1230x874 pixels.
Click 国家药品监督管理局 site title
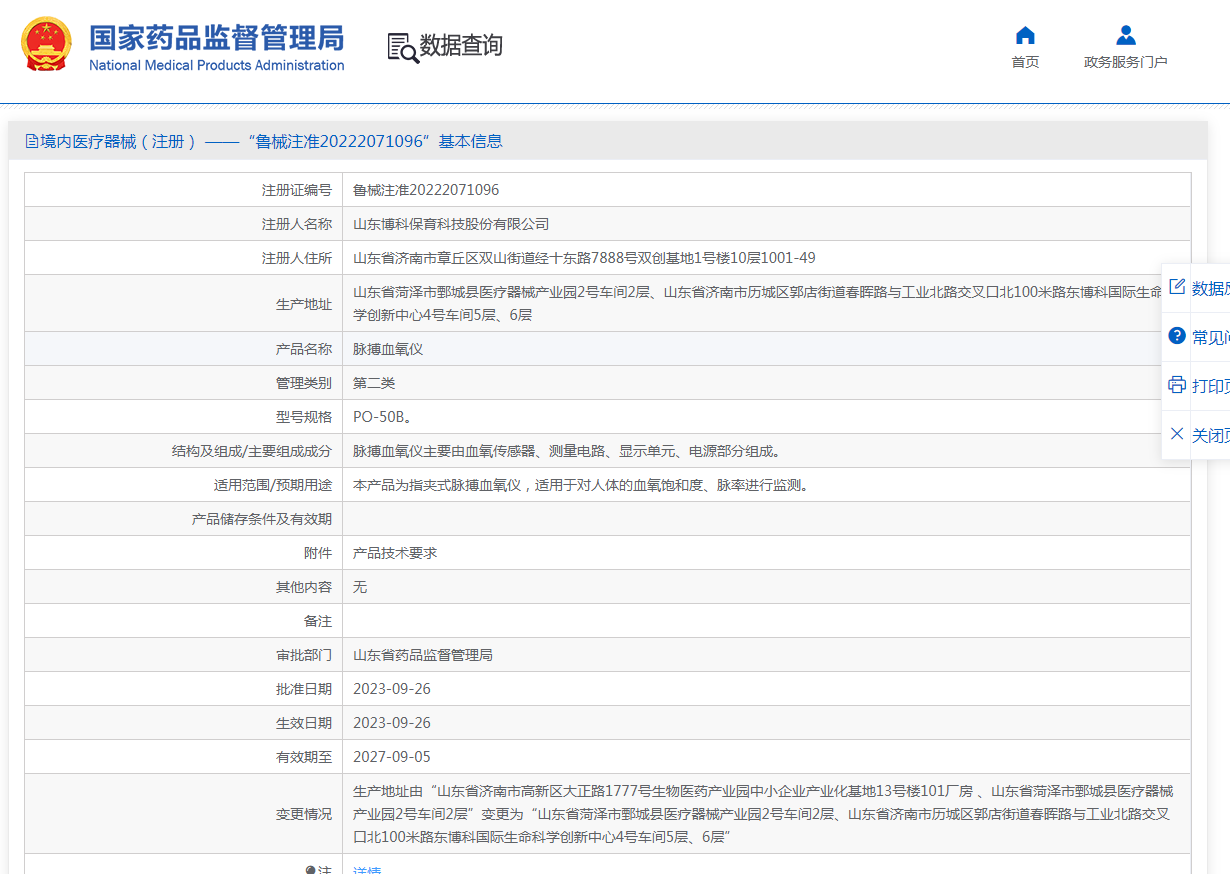(217, 37)
